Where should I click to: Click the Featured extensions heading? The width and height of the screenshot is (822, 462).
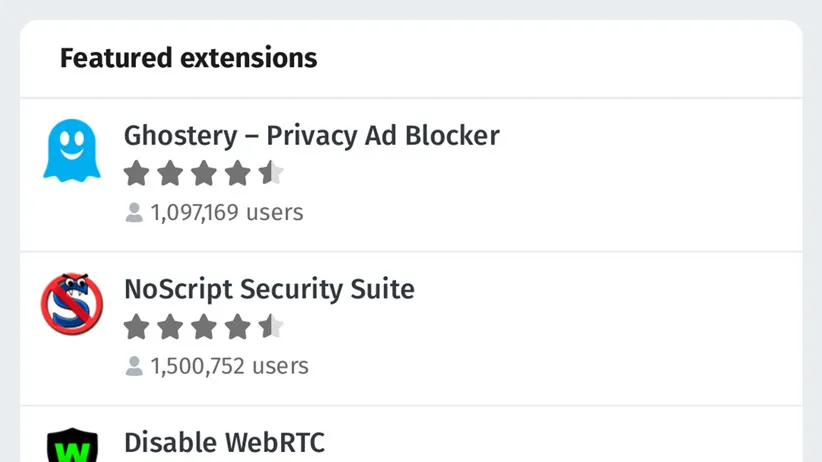click(x=188, y=58)
